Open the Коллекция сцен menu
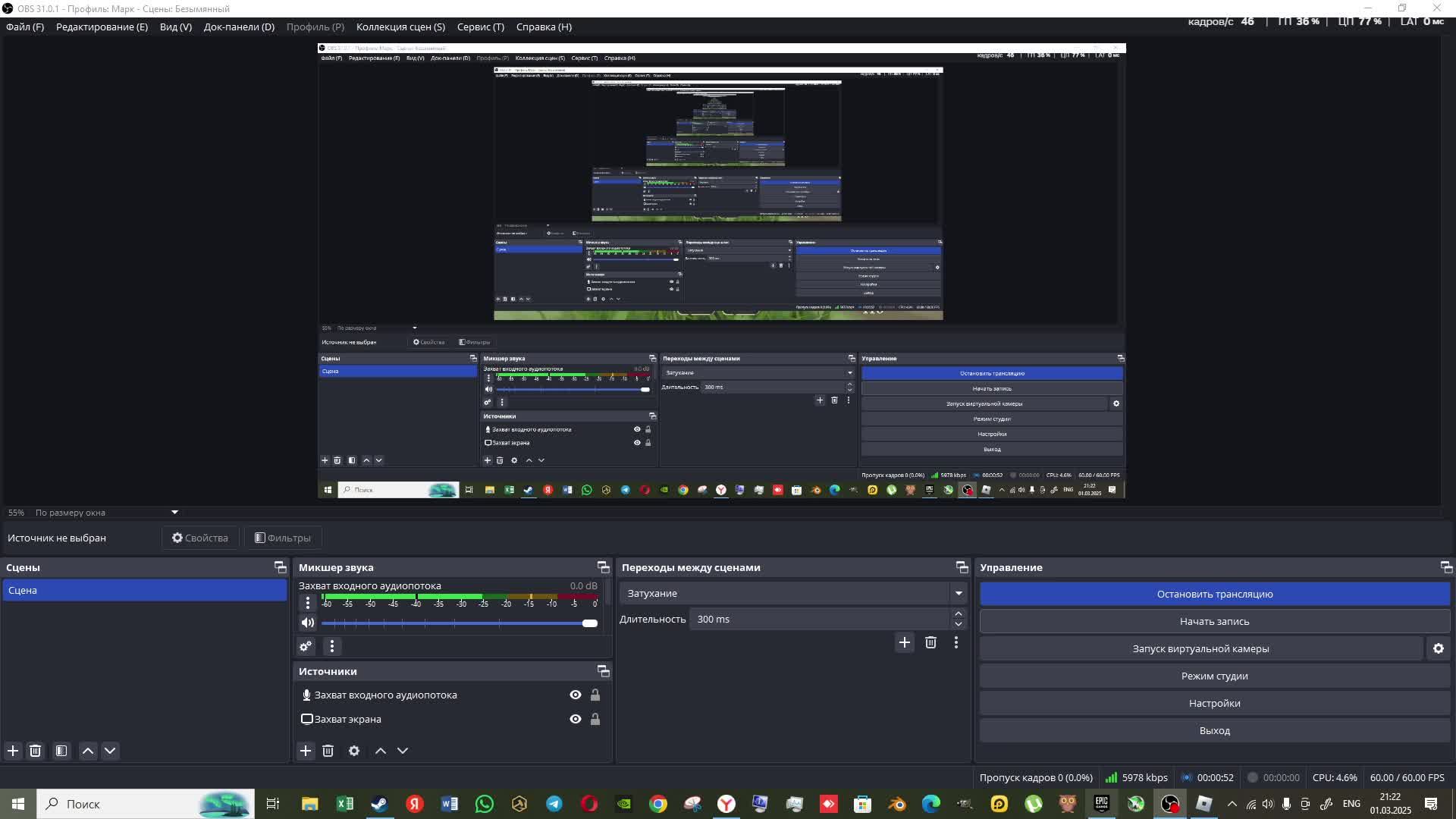This screenshot has width=1456, height=819. (400, 27)
